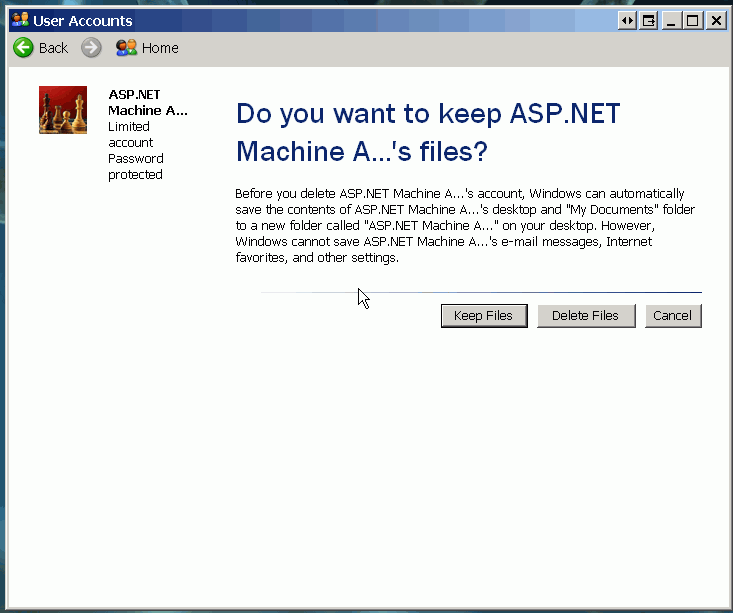Cancel the account deletion
The image size is (733, 613).
tap(673, 316)
